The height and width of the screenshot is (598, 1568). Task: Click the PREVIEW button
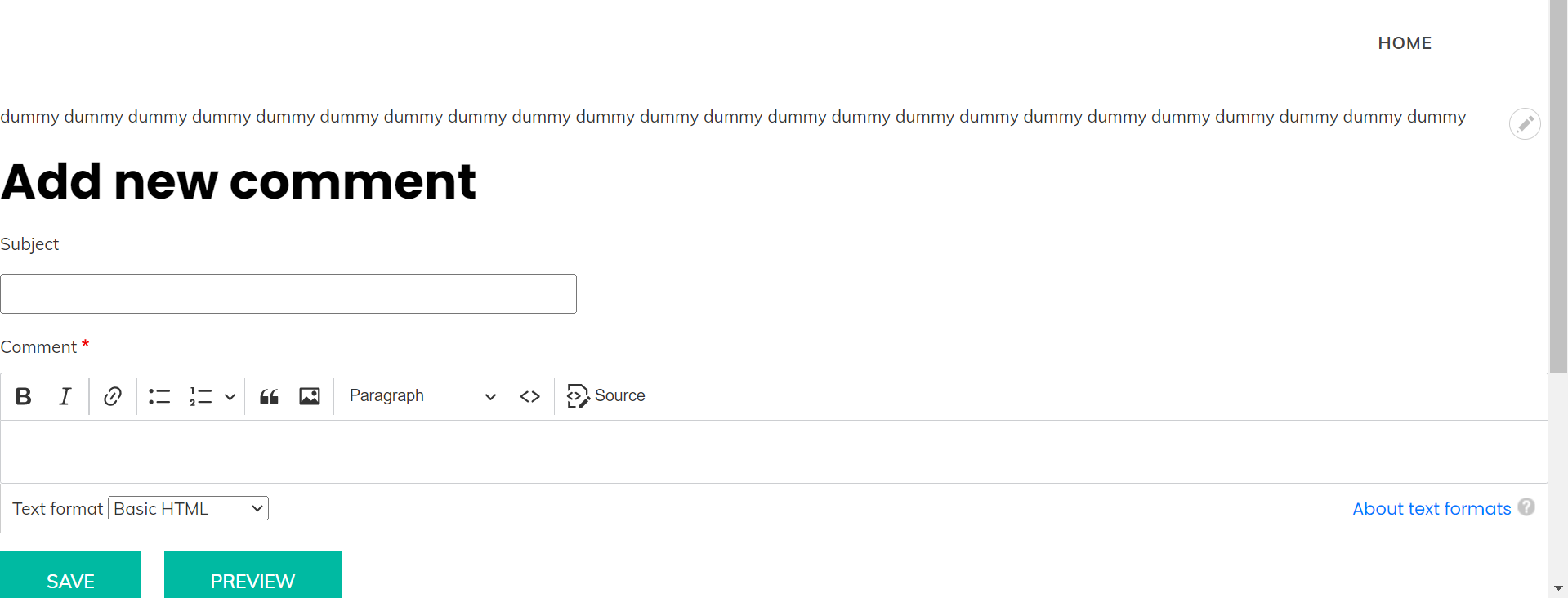click(x=253, y=575)
